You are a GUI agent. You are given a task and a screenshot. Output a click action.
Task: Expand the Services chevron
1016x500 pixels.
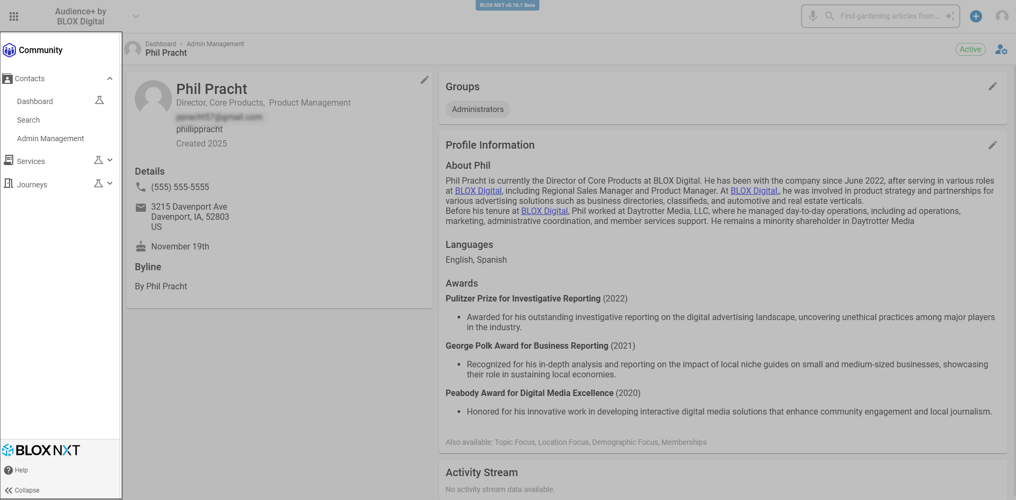(110, 160)
